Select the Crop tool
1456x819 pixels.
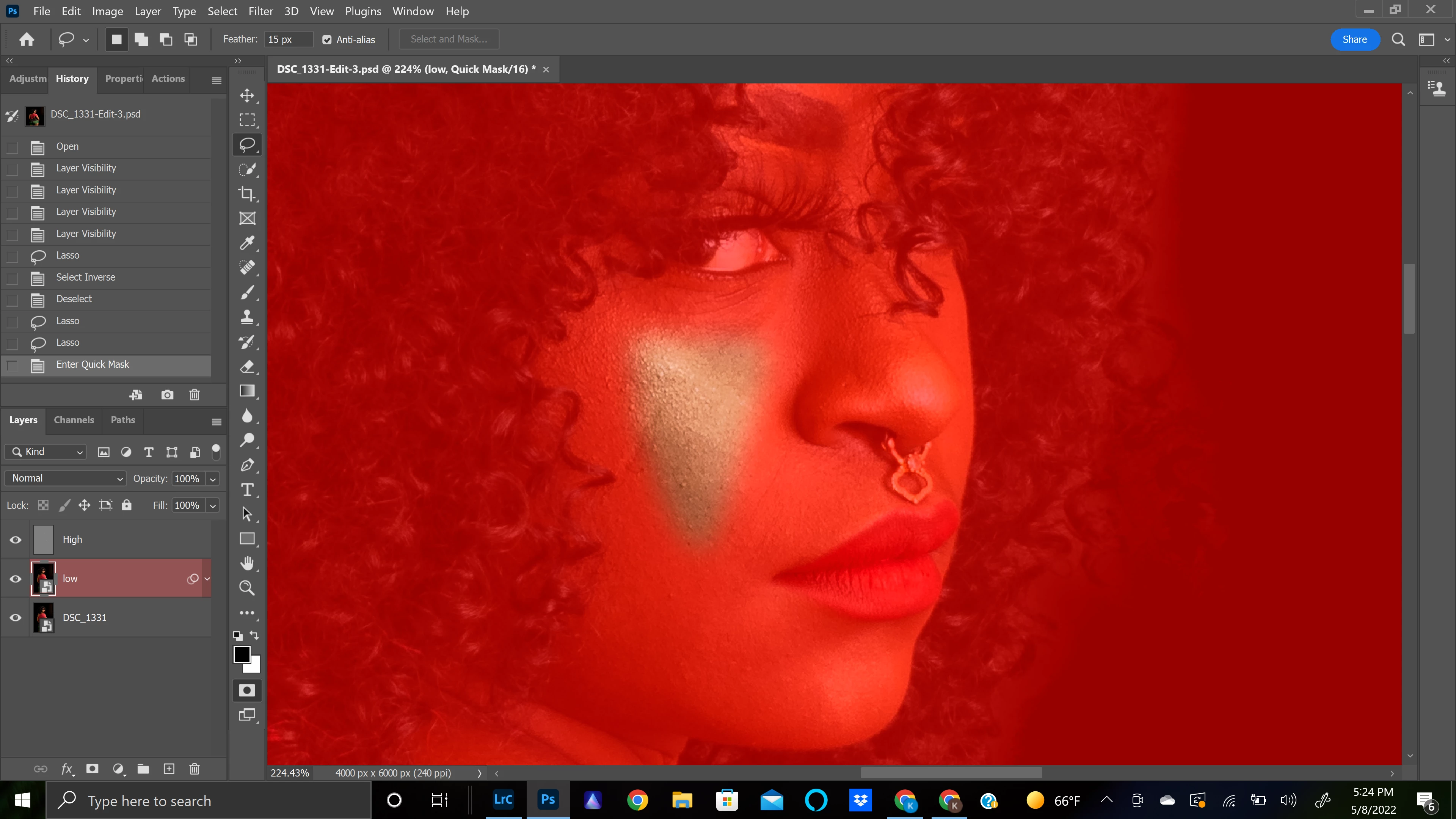pyautogui.click(x=247, y=194)
